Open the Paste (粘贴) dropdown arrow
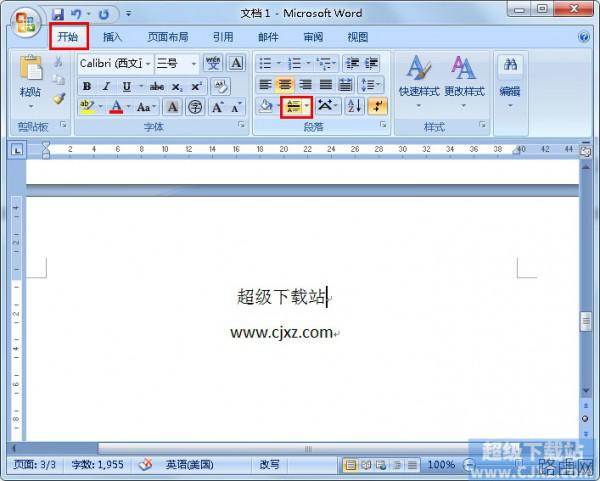The image size is (600, 481). point(31,106)
